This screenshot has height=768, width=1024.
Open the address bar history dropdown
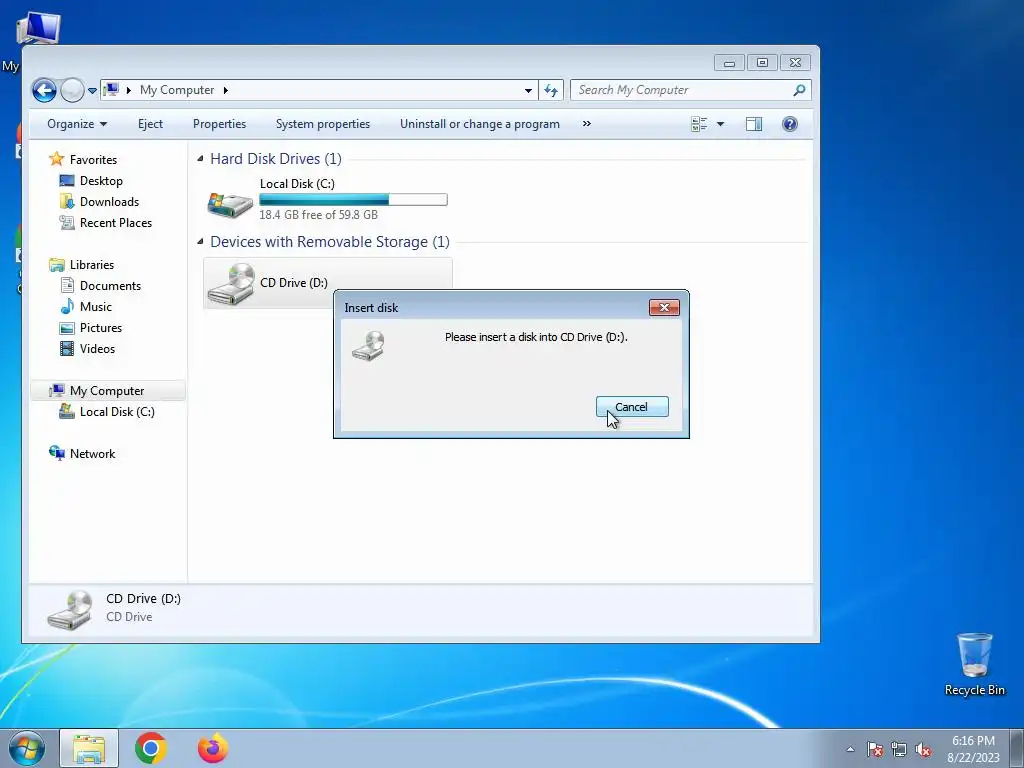click(x=528, y=90)
